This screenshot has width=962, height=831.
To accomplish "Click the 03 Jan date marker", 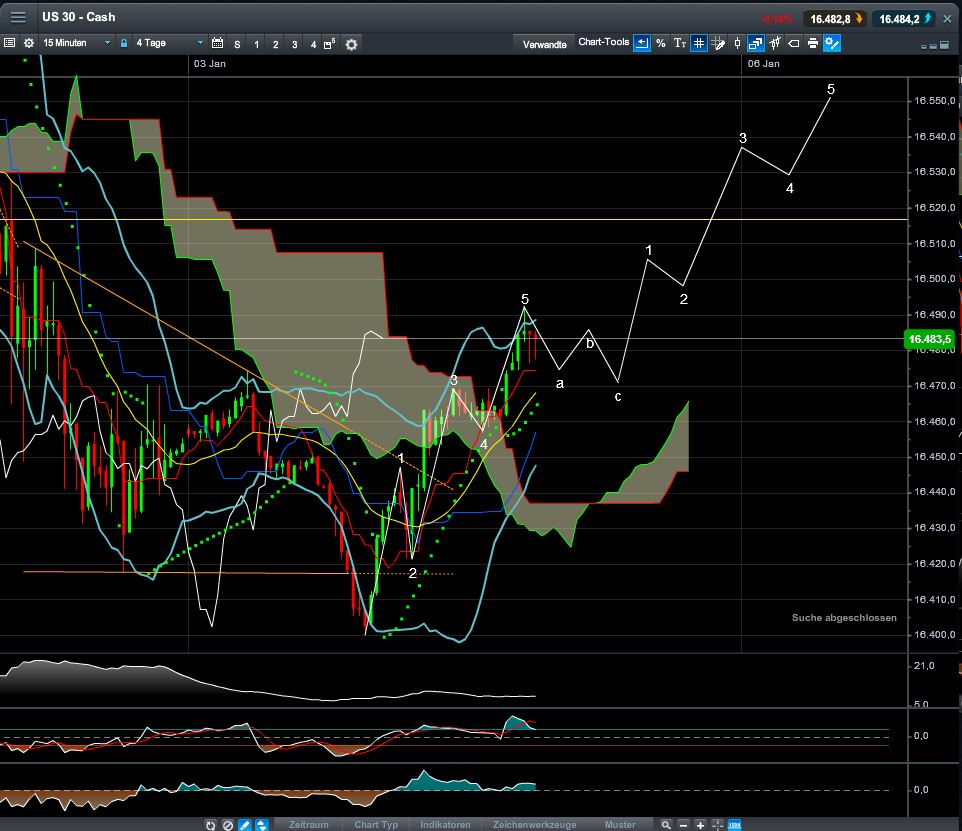I will coord(209,63).
